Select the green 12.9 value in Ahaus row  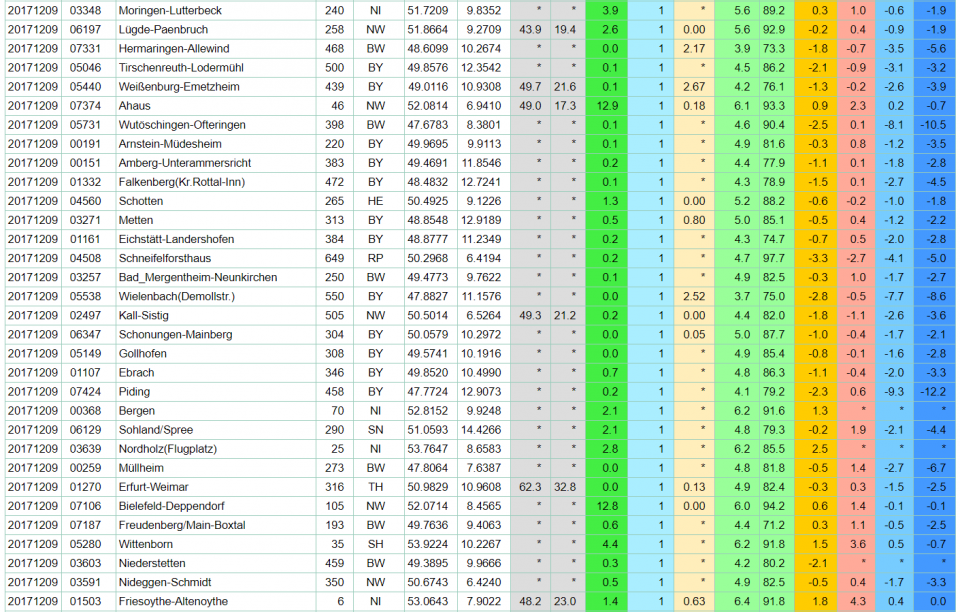[x=607, y=105]
